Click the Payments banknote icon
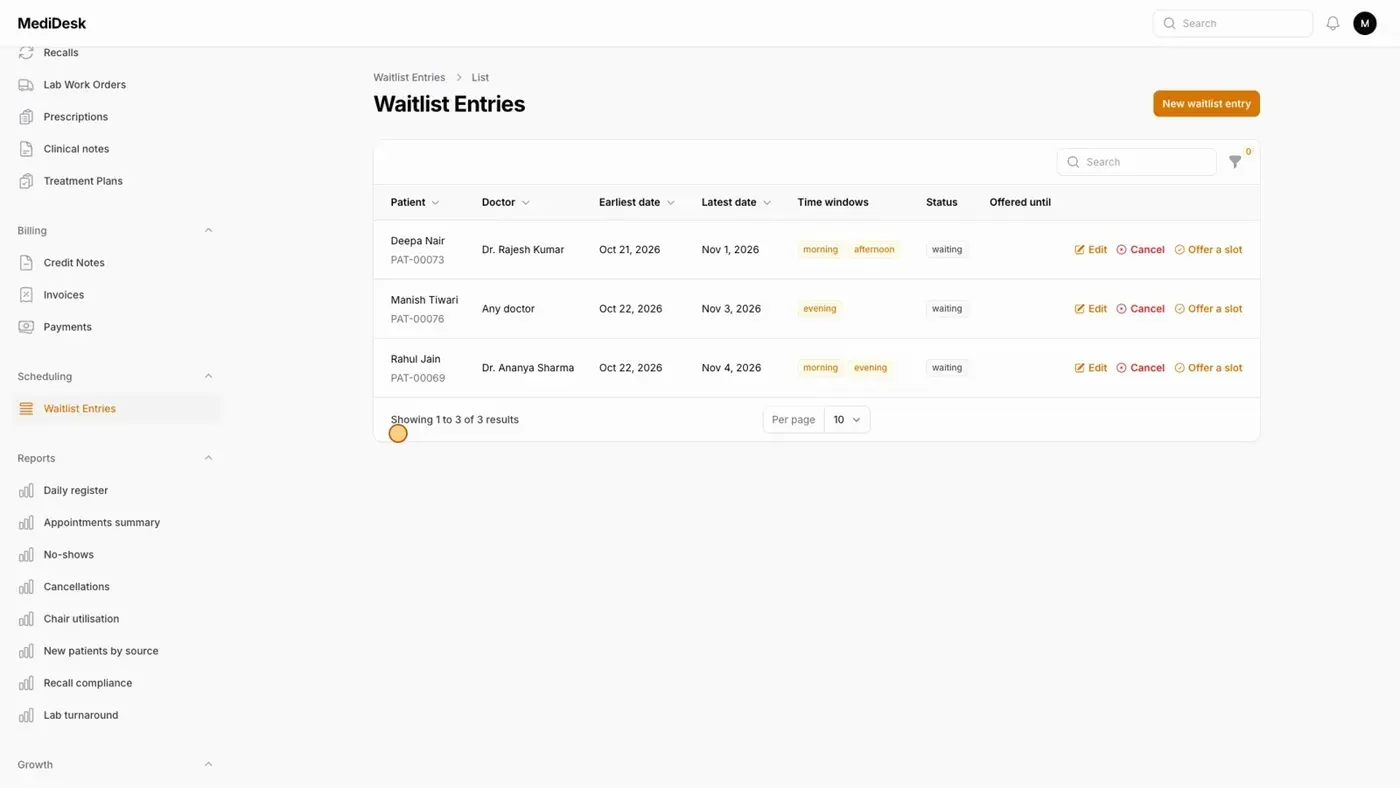Image resolution: width=1400 pixels, height=788 pixels. (x=26, y=327)
